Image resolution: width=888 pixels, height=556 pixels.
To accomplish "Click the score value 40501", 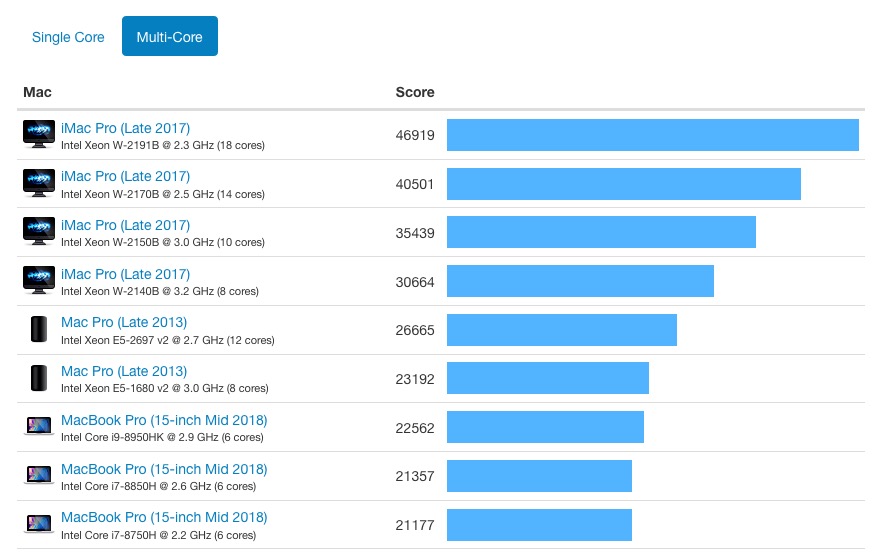I will click(x=415, y=184).
